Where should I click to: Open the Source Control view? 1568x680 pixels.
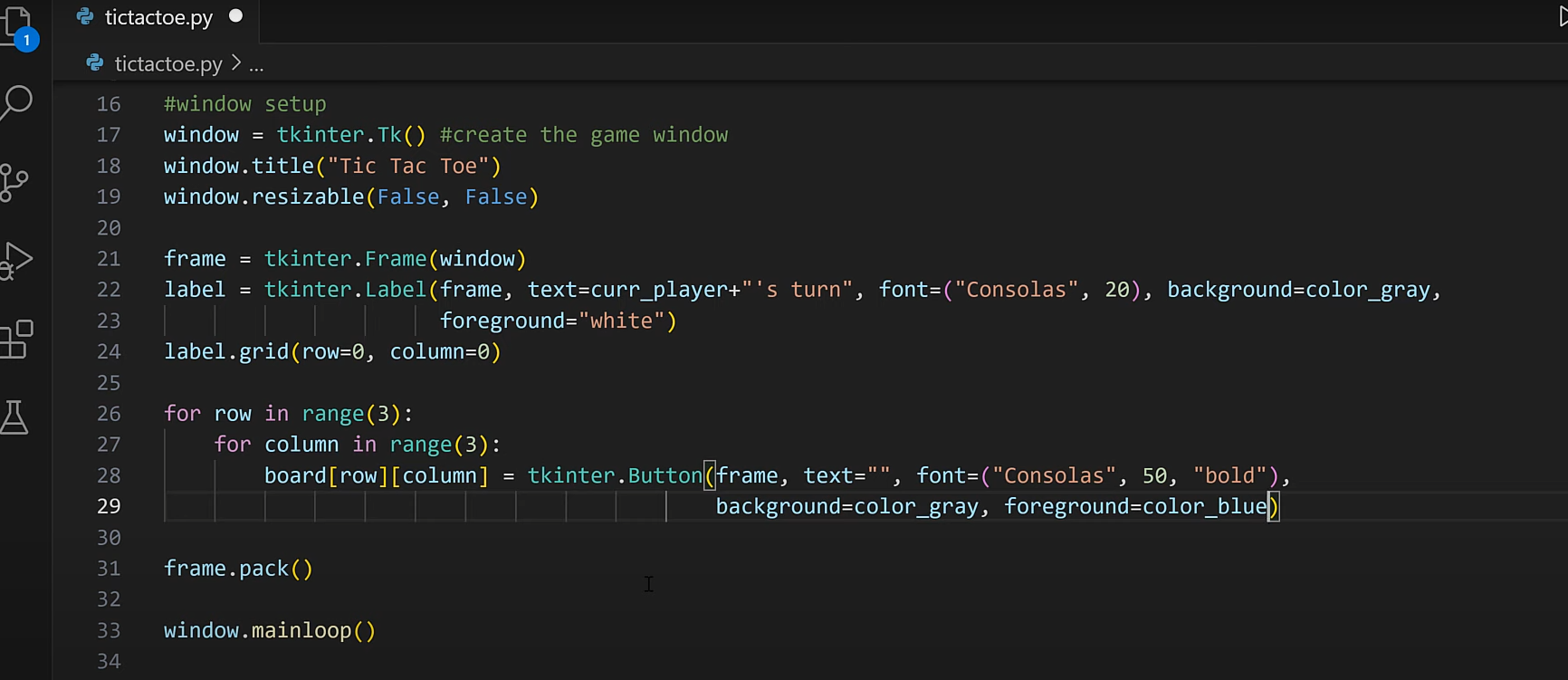(15, 182)
